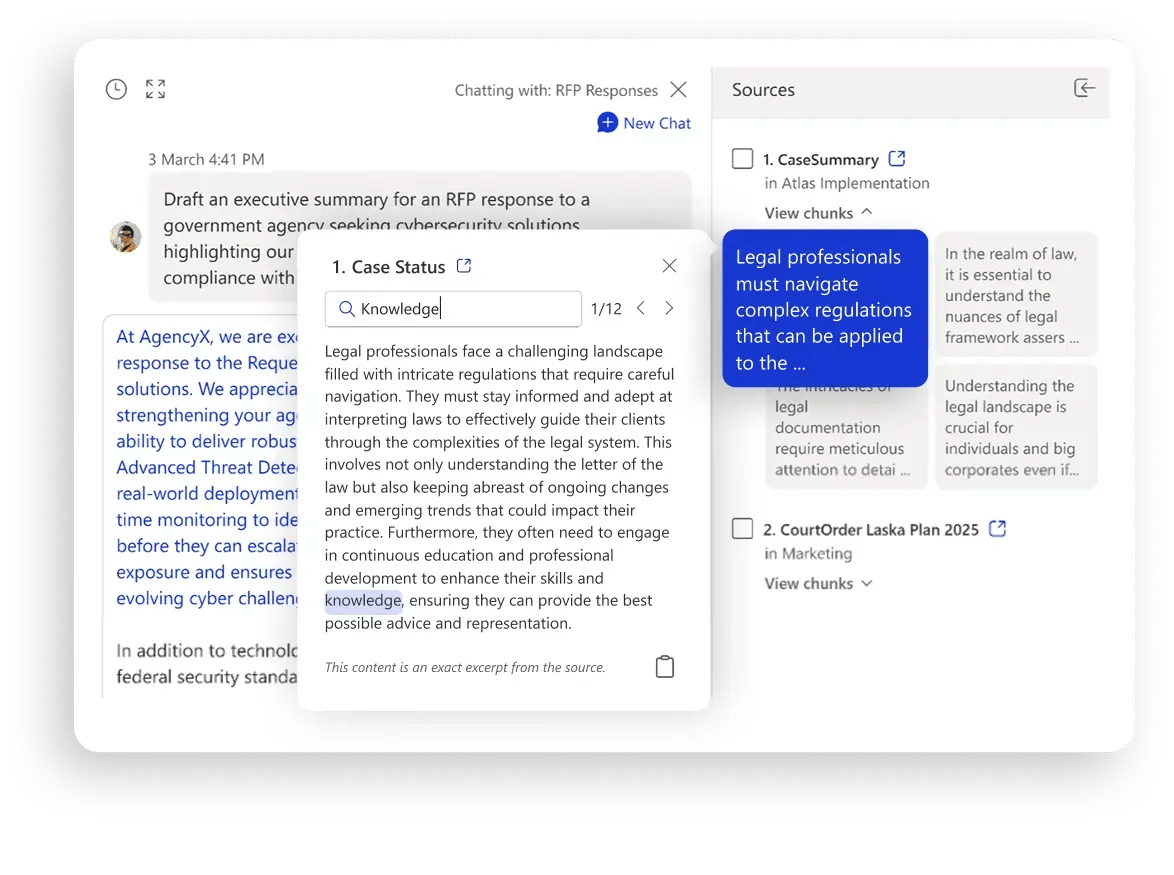Image resolution: width=1174 pixels, height=875 pixels.
Task: Close the RFP Responses chat
Action: click(678, 90)
